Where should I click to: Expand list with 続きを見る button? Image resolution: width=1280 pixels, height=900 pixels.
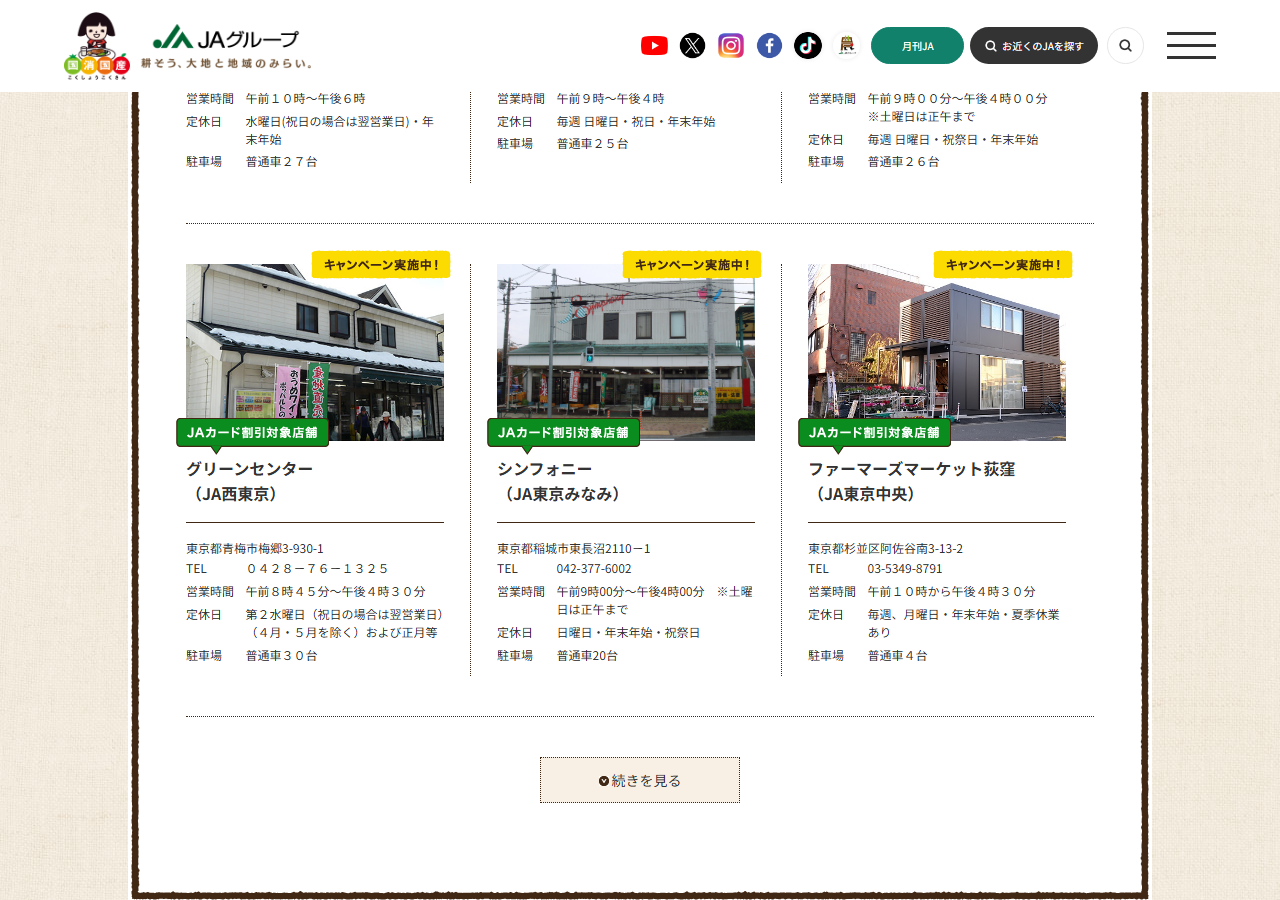coord(640,780)
